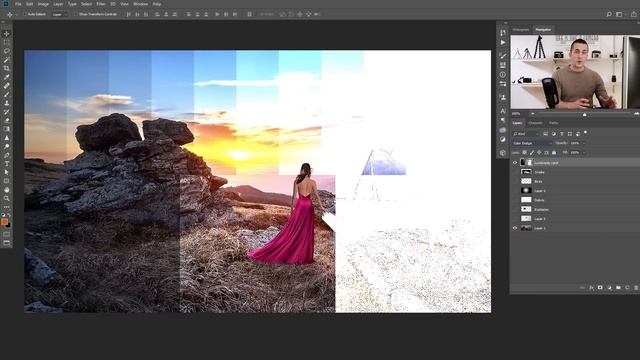Open the Help menu
Image resolution: width=640 pixels, height=360 pixels.
pos(157,4)
